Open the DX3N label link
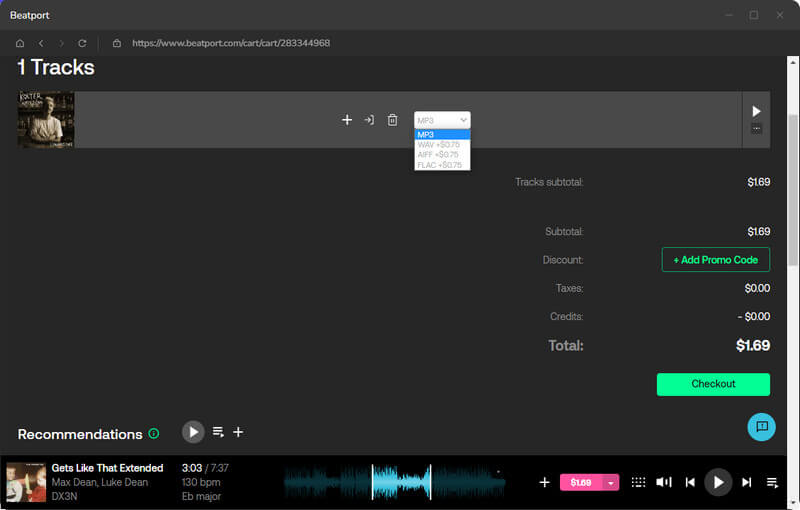Image resolution: width=800 pixels, height=510 pixels. pyautogui.click(x=64, y=496)
